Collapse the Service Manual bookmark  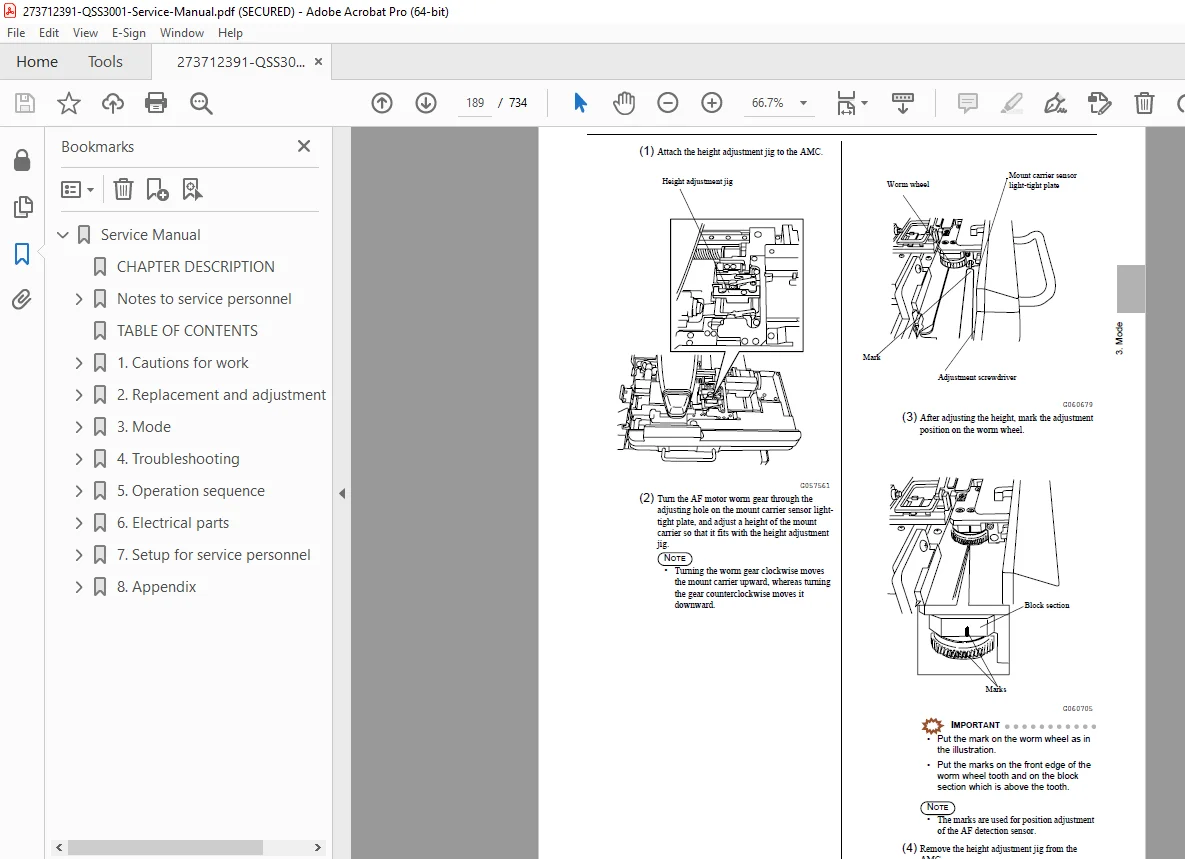click(x=63, y=235)
